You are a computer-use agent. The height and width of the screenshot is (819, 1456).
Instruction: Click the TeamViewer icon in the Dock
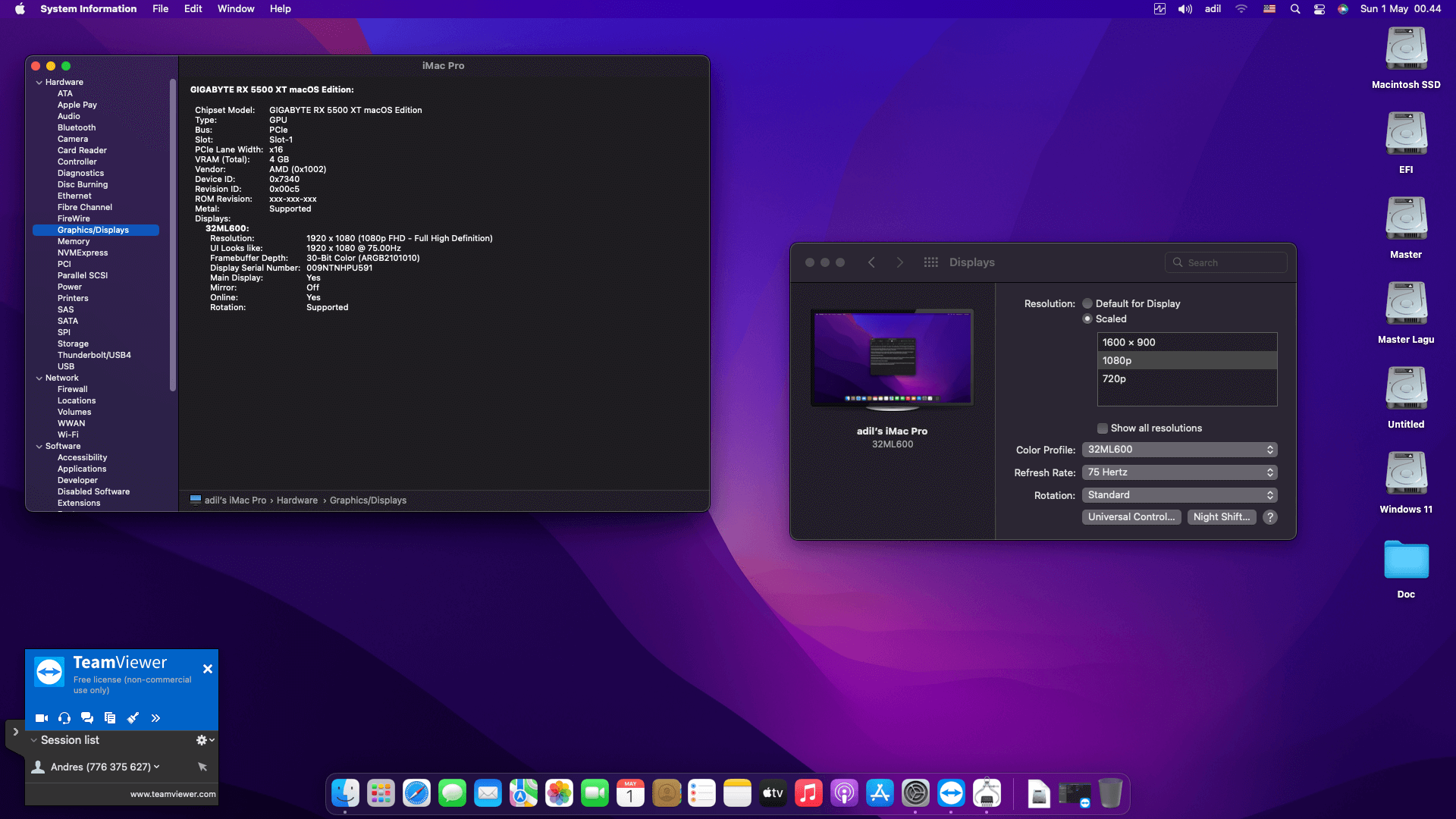click(951, 793)
